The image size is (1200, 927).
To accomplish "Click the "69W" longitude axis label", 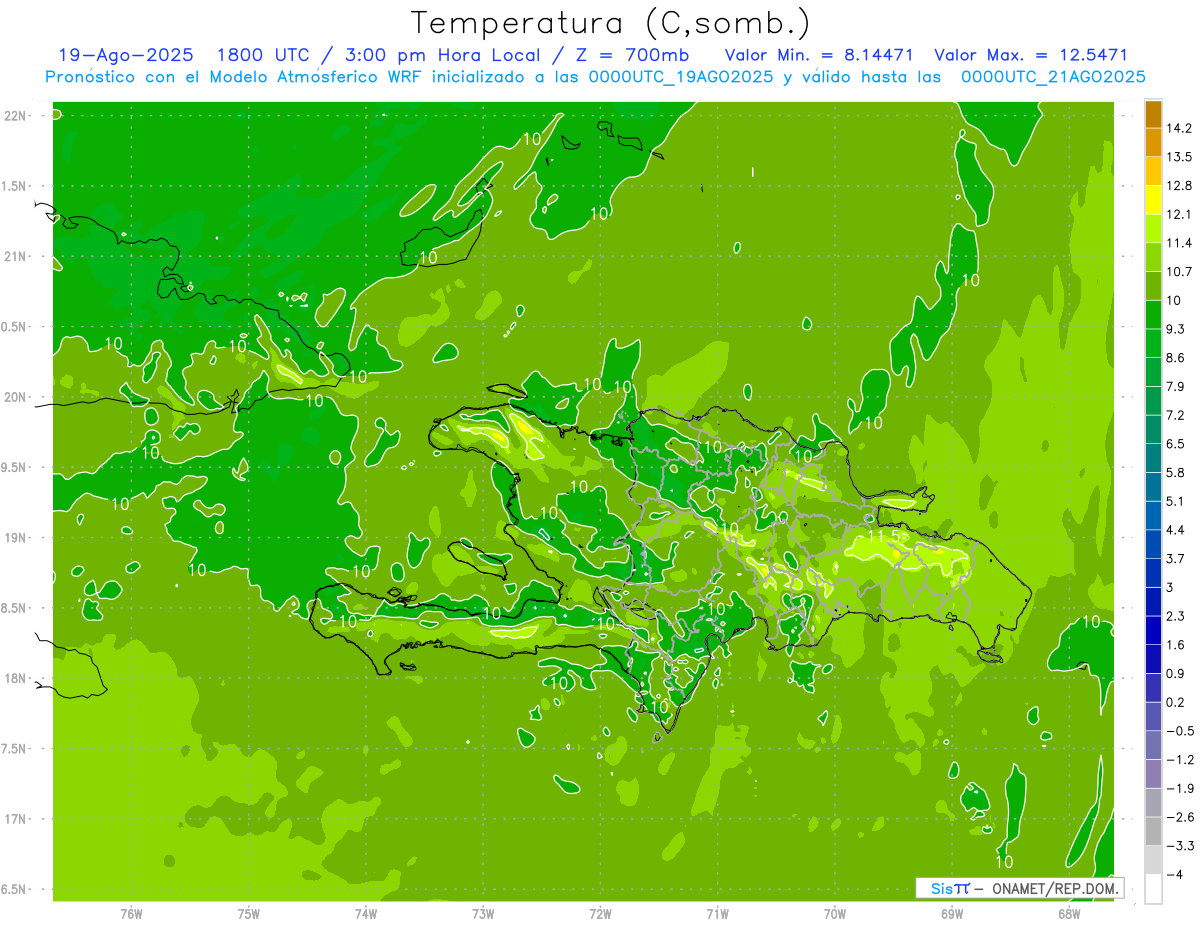I will [951, 913].
